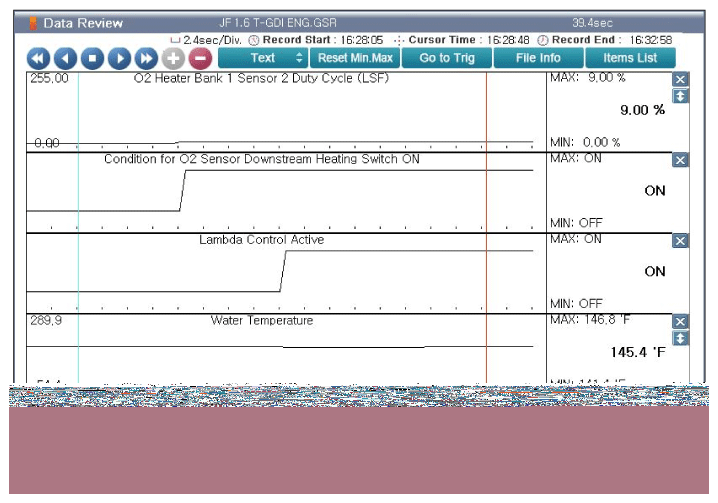
Task: Open the Items List
Action: [x=630, y=58]
